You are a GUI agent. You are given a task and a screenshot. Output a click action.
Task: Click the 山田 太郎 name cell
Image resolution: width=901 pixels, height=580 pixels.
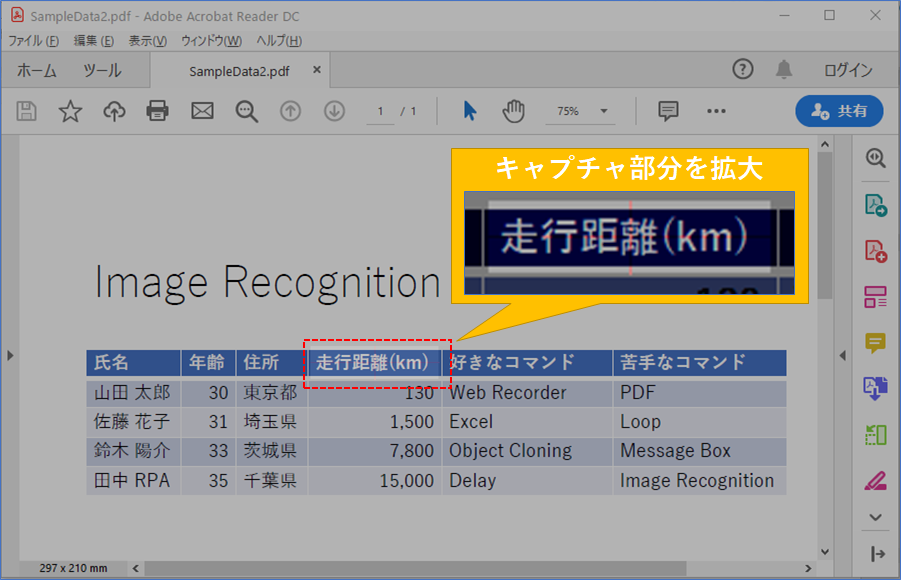tap(132, 393)
